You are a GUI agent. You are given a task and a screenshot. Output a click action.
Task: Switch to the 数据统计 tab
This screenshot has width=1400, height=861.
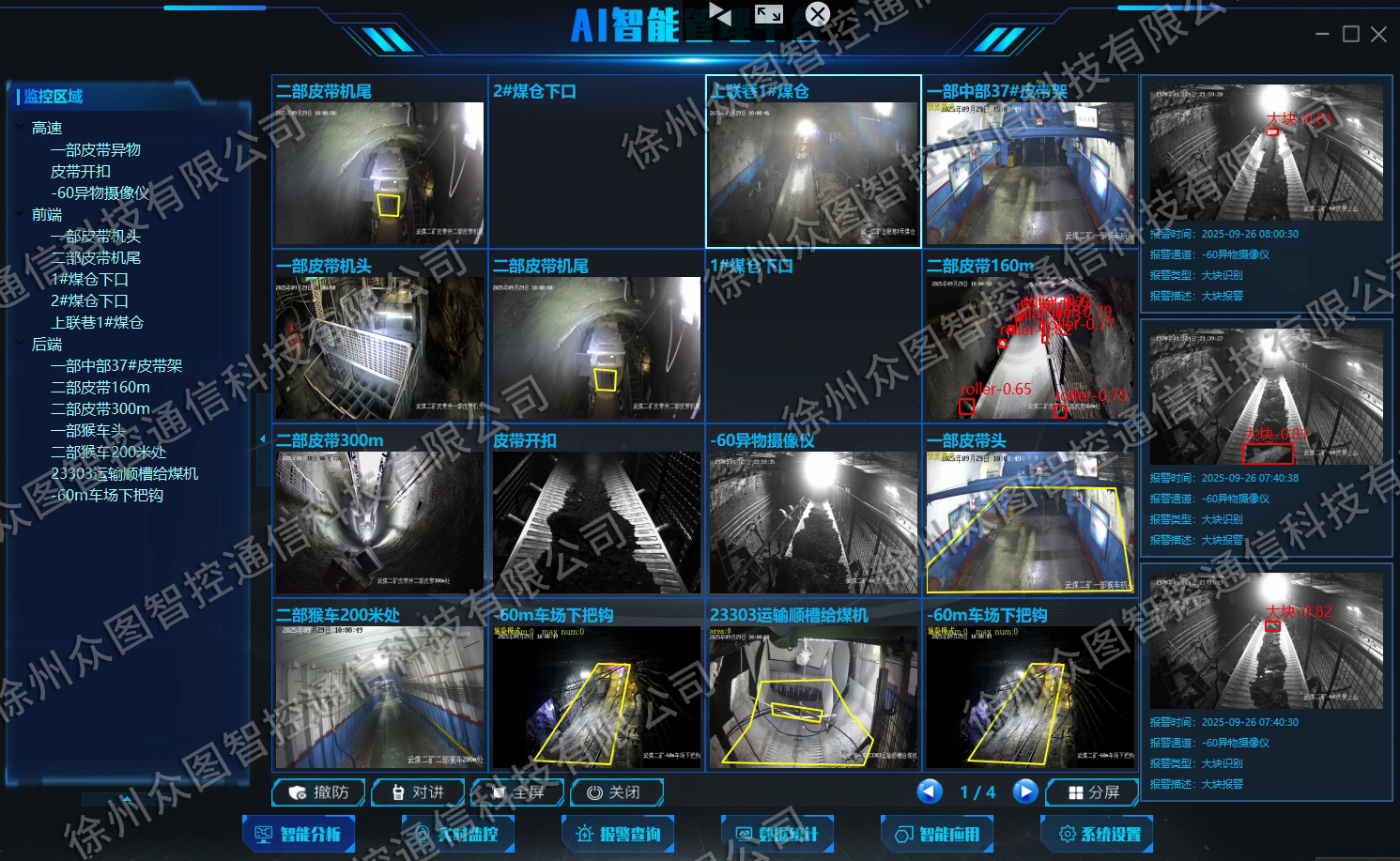(777, 834)
